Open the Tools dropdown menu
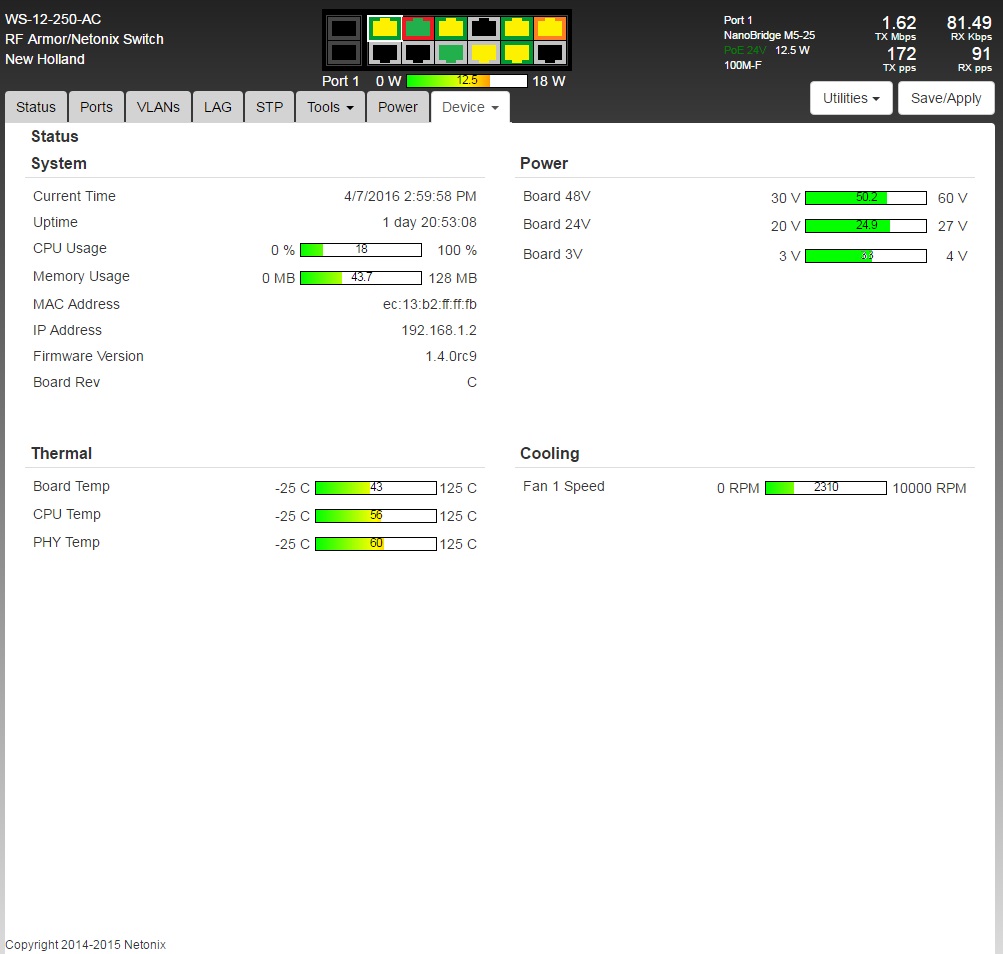Viewport: 1003px width, 954px height. point(330,107)
